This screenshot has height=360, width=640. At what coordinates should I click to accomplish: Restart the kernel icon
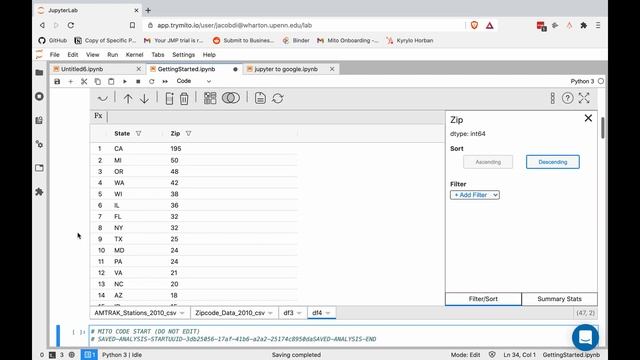coord(151,81)
